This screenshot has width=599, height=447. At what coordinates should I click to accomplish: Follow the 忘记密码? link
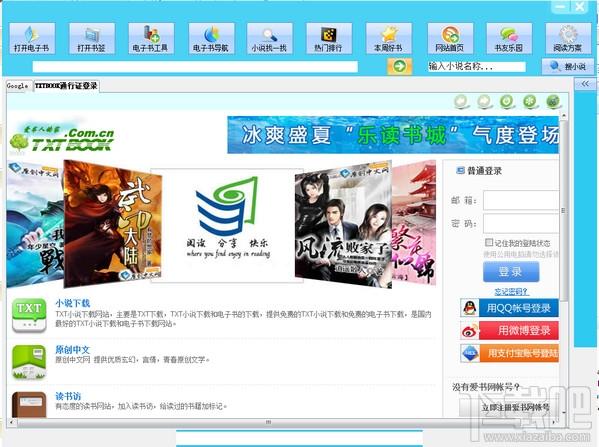511,292
